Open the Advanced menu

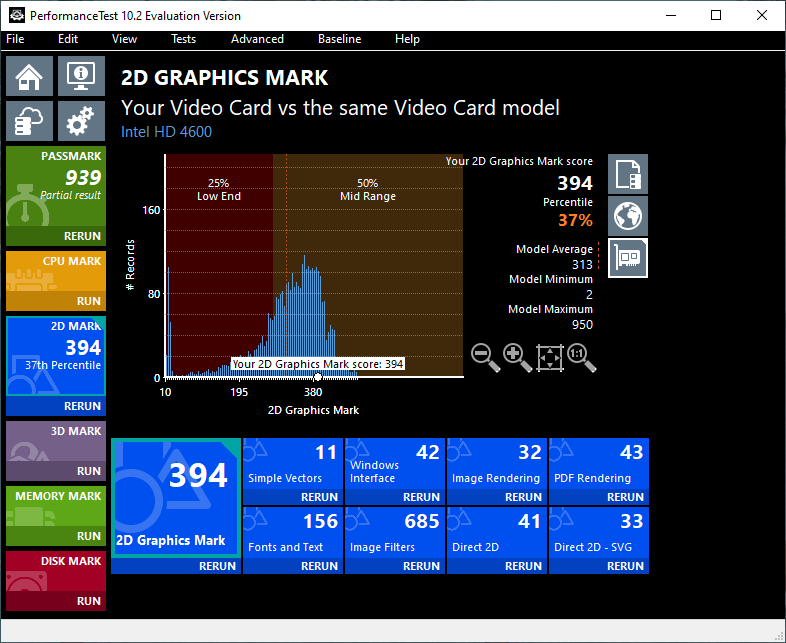(257, 39)
